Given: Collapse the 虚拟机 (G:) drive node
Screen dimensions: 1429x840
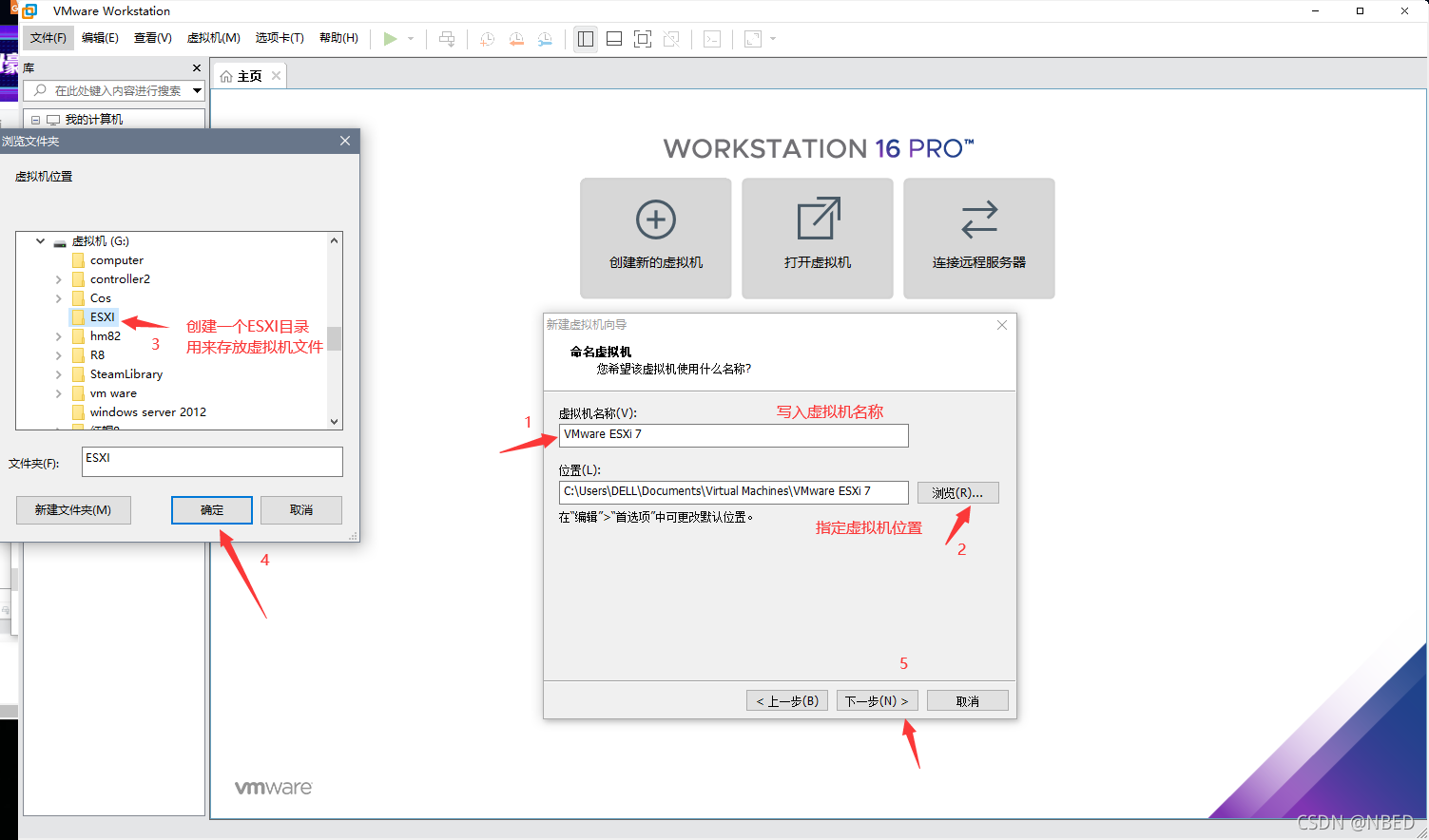Looking at the screenshot, I should tap(40, 241).
